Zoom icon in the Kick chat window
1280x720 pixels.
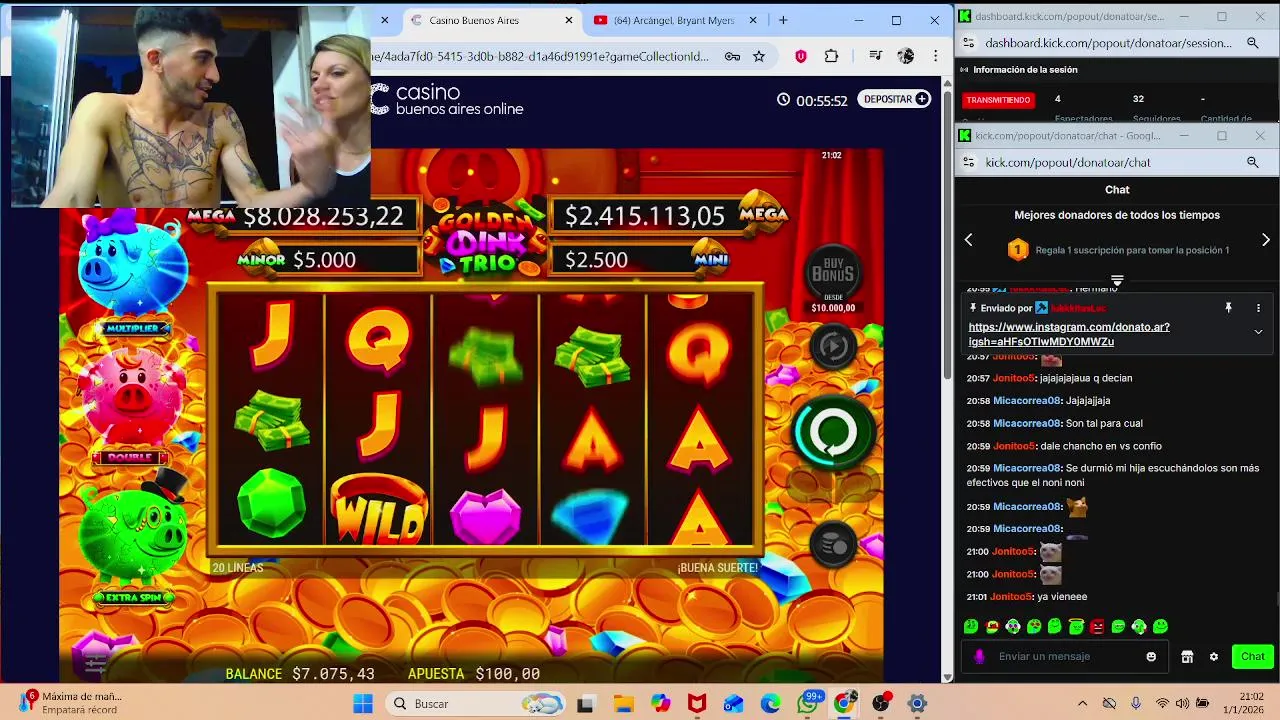click(1252, 162)
